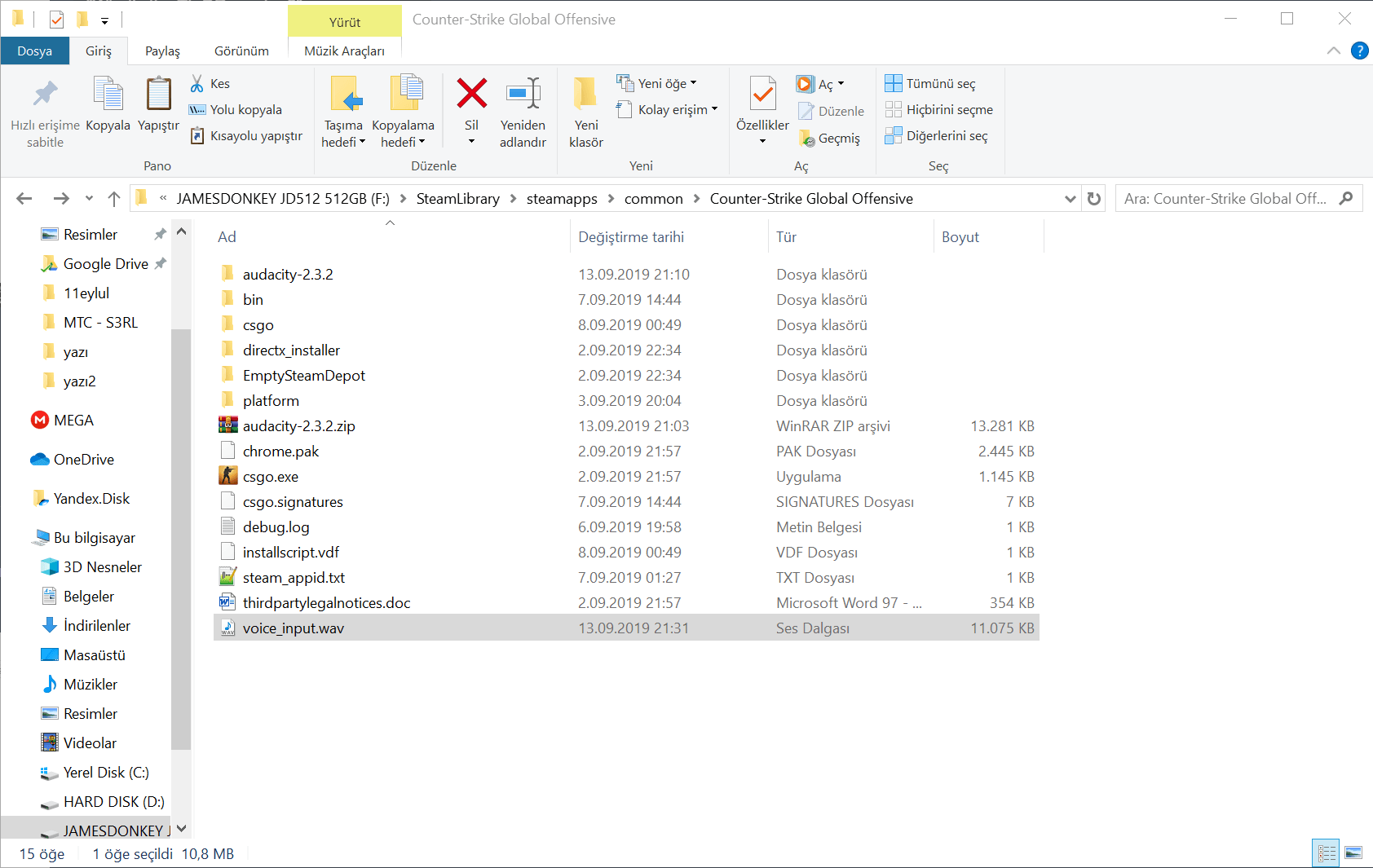This screenshot has width=1373, height=868.
Task: Click the search box for Counter-Strike folder
Action: point(1225,199)
